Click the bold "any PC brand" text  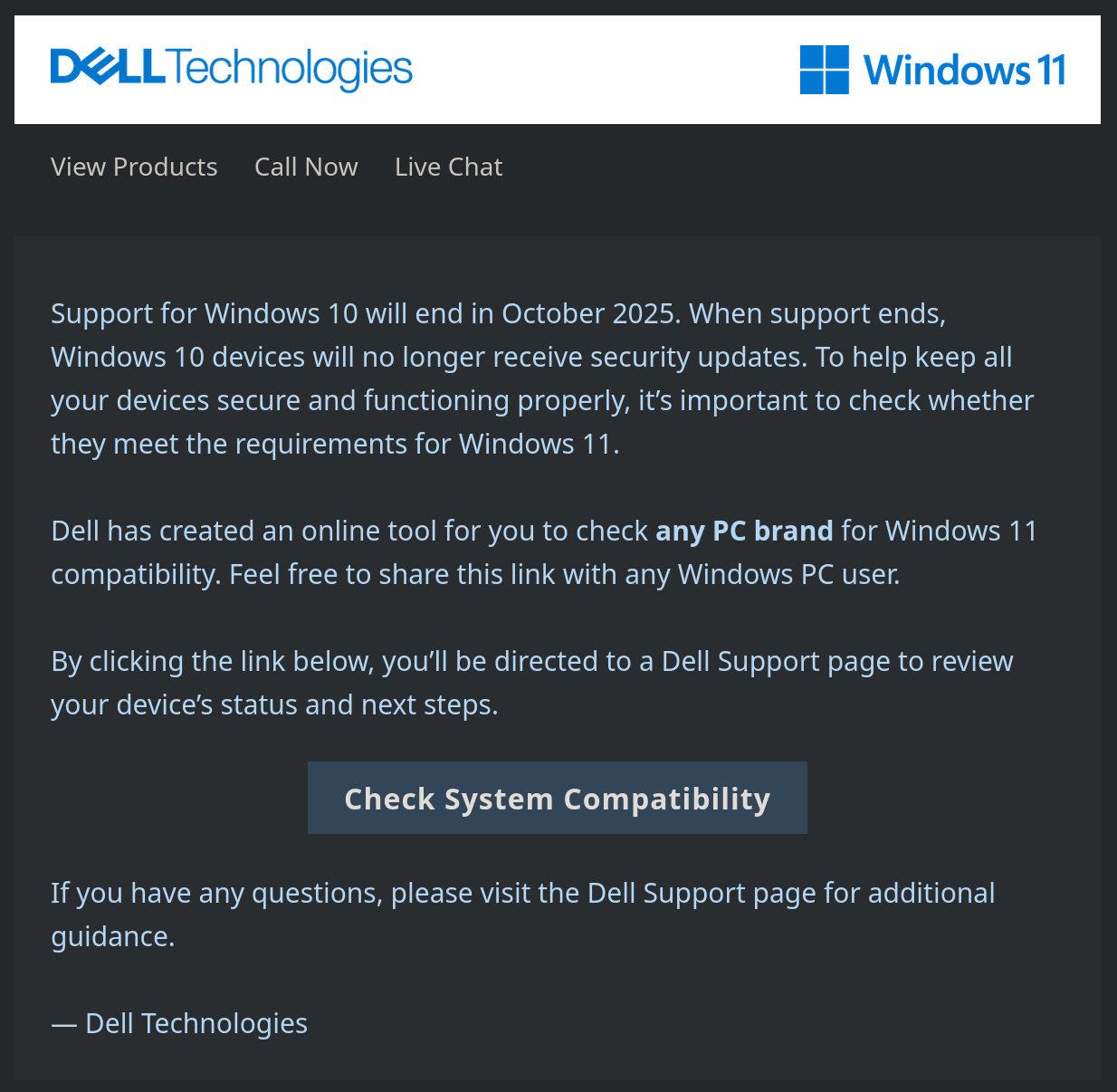coord(744,531)
